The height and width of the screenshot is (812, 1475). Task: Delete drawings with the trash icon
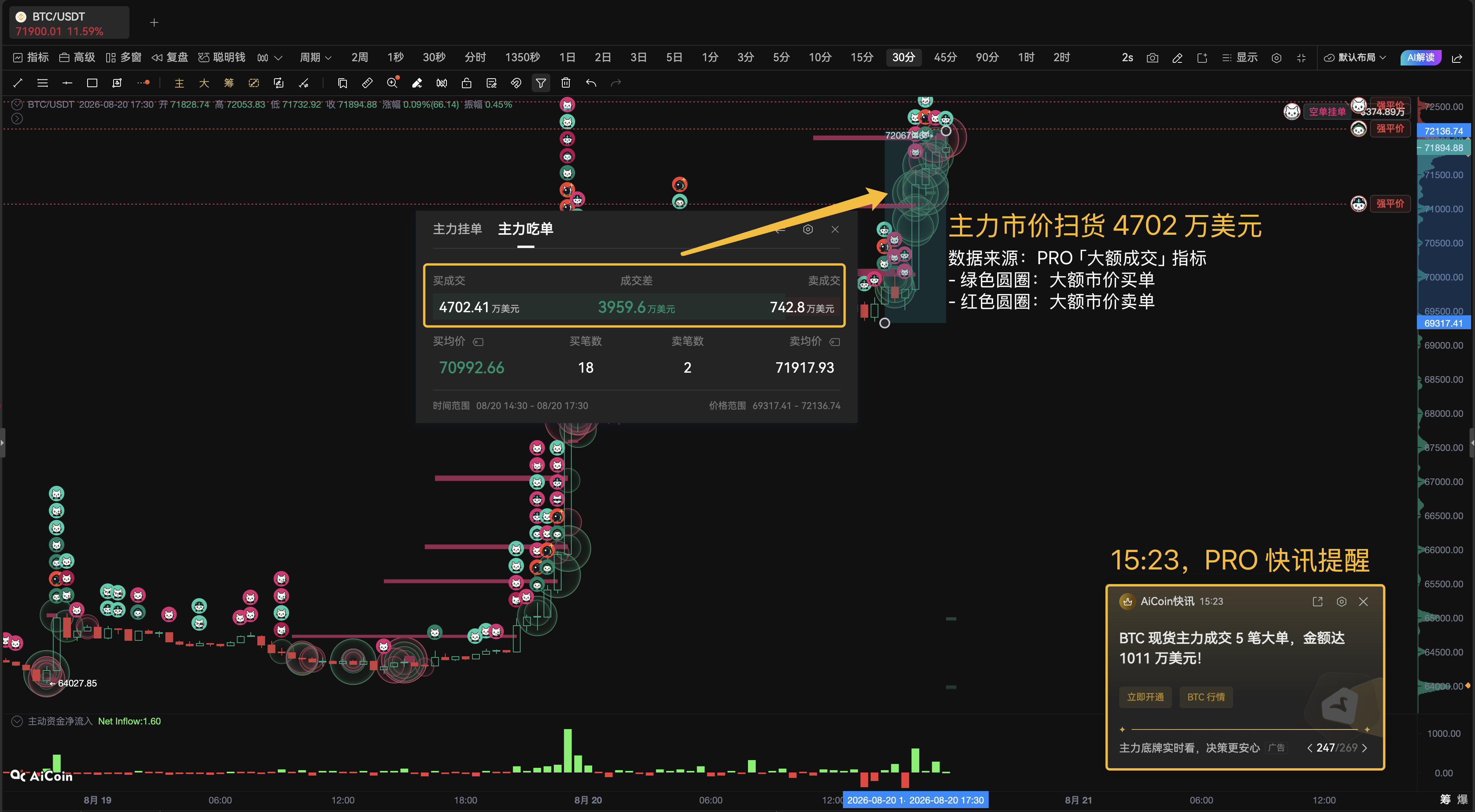click(x=566, y=83)
